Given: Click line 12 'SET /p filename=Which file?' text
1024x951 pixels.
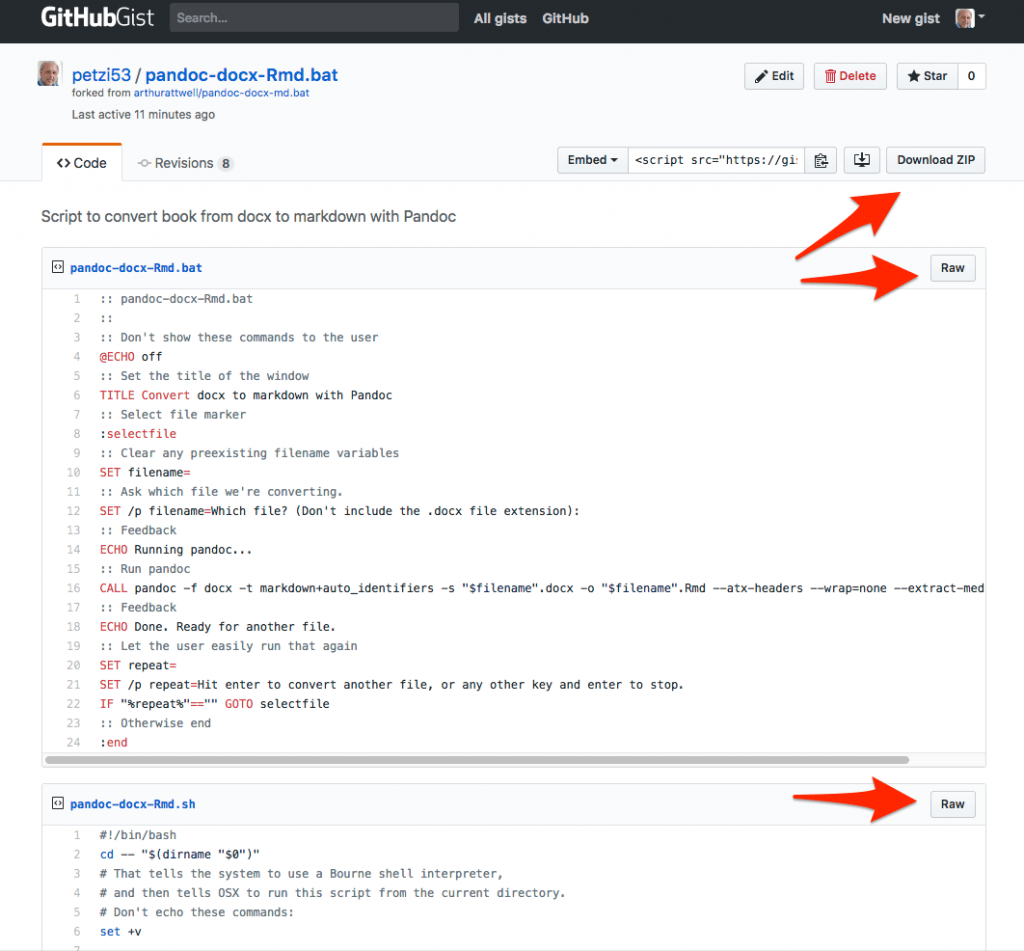Looking at the screenshot, I should click(x=340, y=511).
